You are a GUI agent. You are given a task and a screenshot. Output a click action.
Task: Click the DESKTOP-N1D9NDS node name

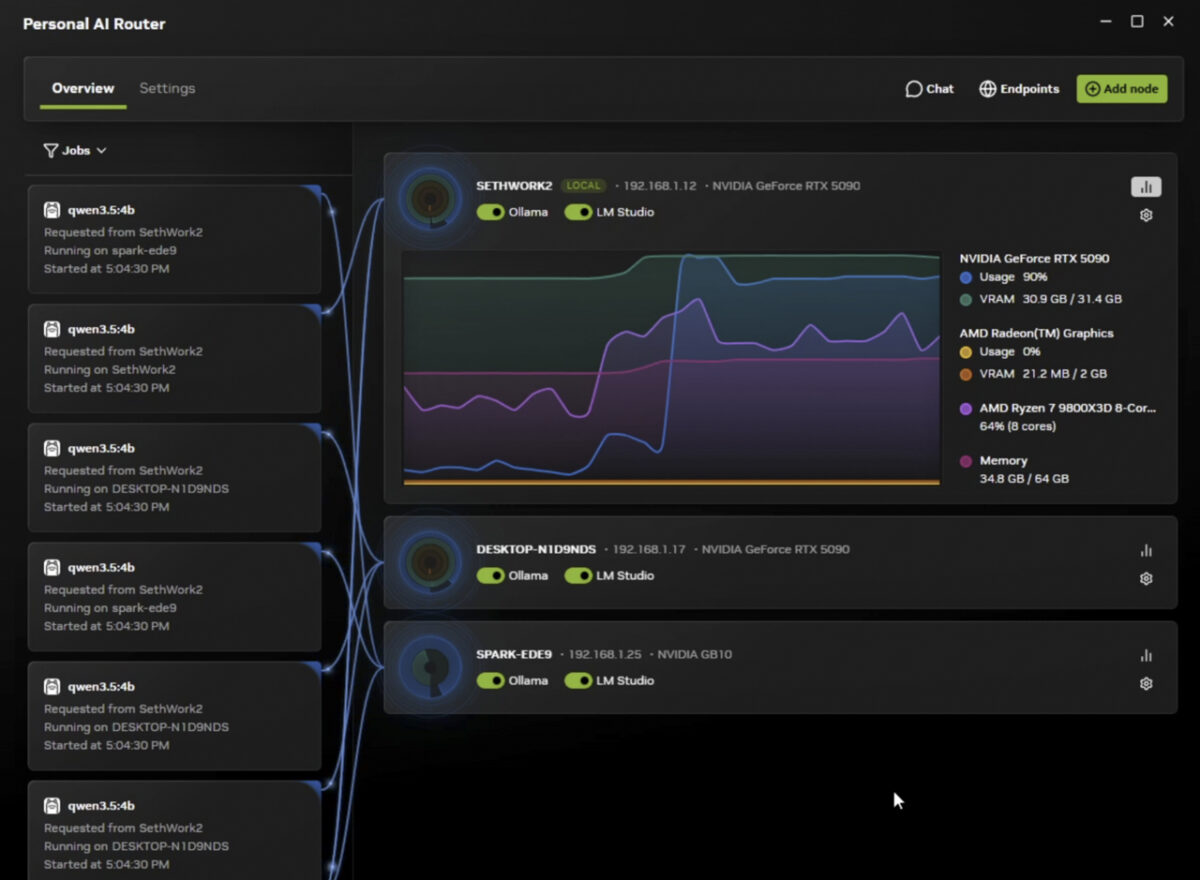point(536,549)
